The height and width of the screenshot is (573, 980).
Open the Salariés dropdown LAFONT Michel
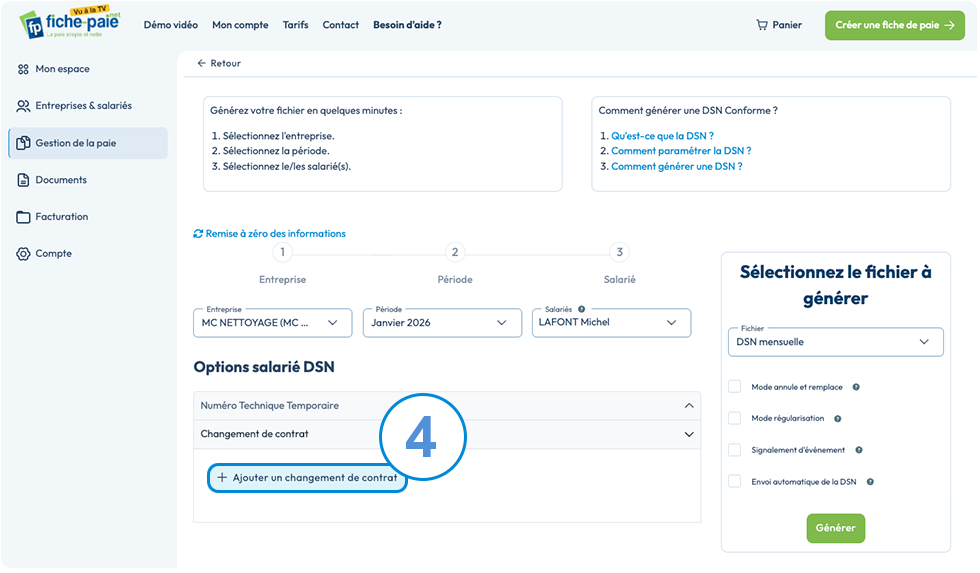(x=611, y=323)
